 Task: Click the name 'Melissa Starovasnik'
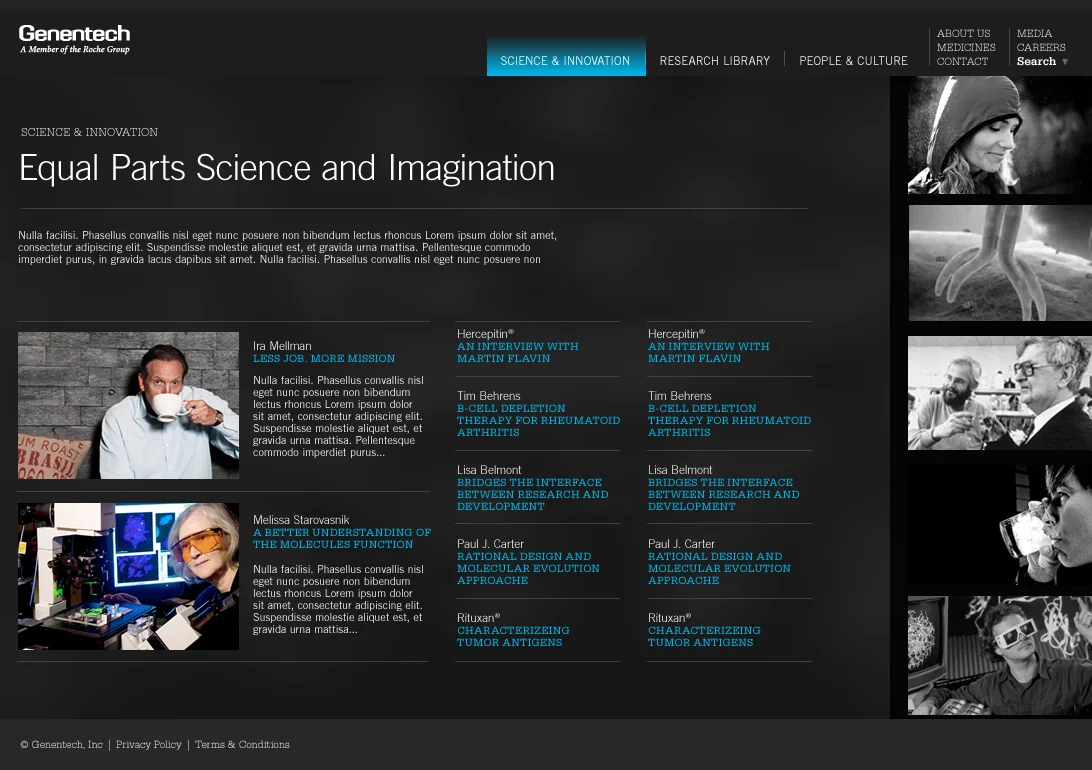click(301, 520)
